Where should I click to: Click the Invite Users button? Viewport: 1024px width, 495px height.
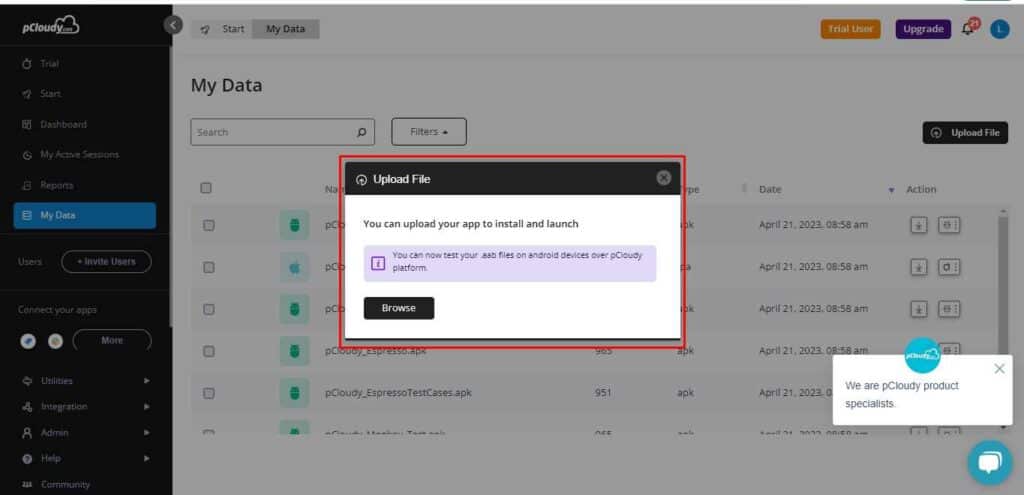pos(106,261)
